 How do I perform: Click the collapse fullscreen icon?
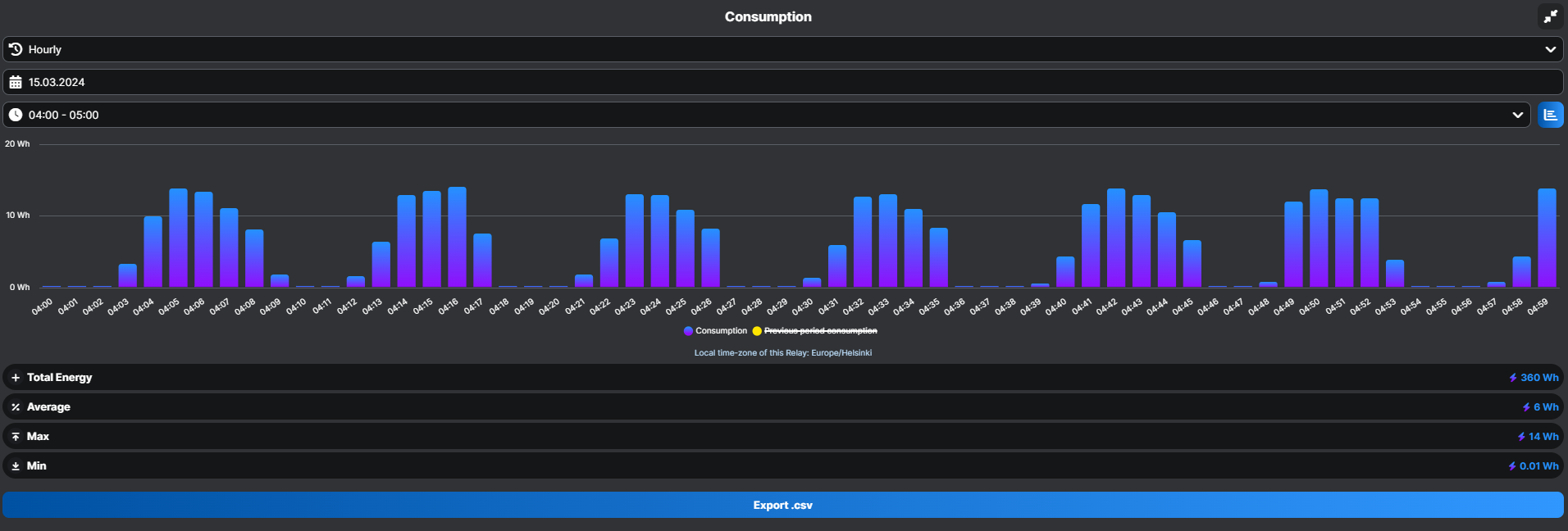click(x=1550, y=16)
